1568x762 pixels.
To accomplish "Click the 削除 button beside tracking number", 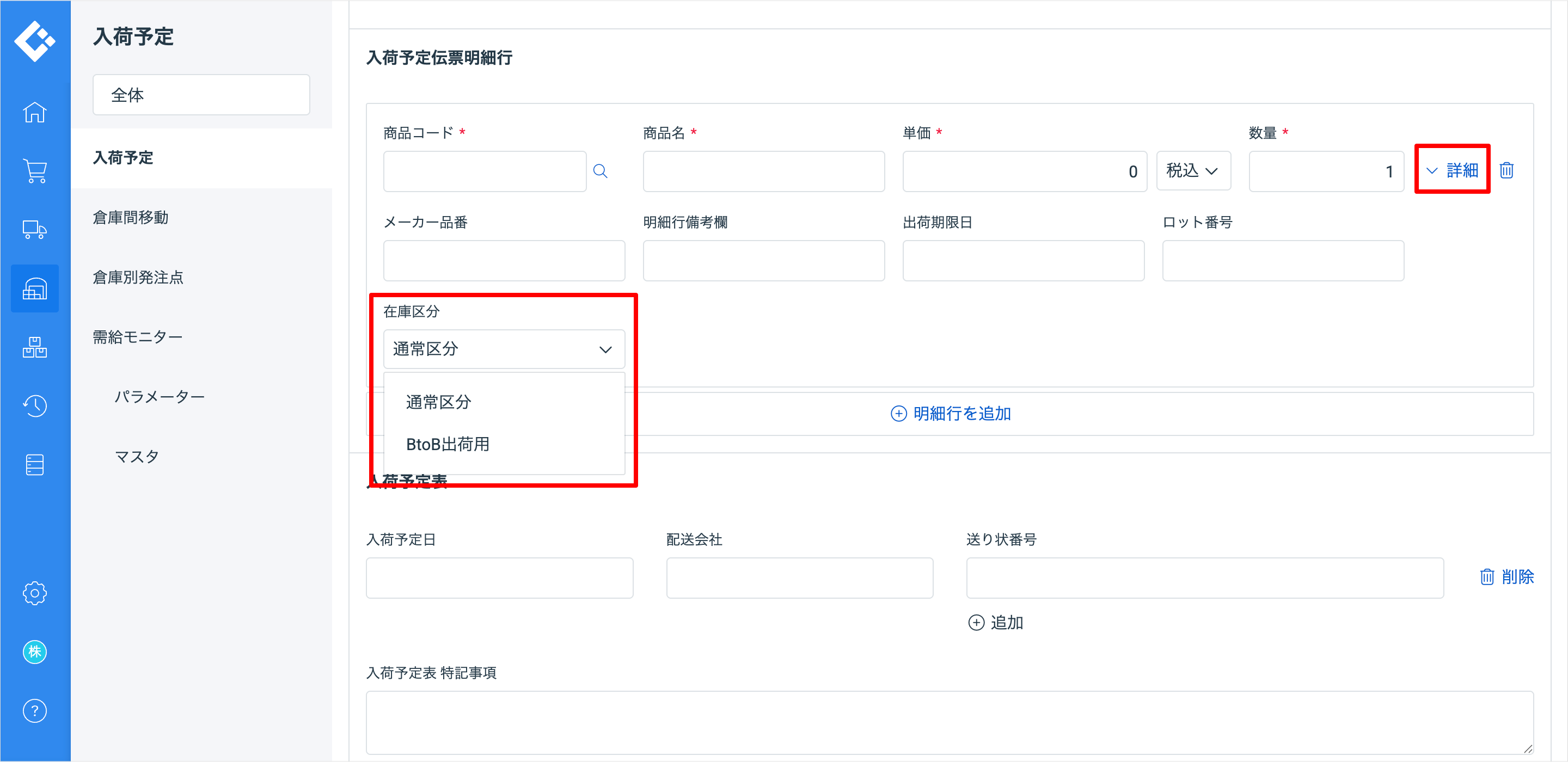I will (1506, 576).
